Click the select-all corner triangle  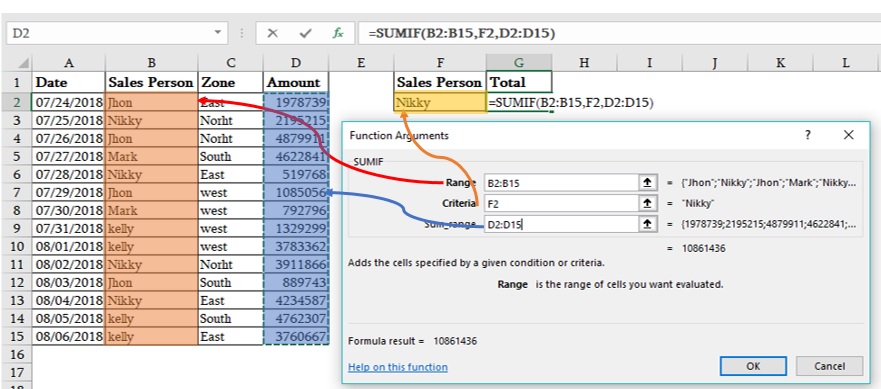[23, 63]
